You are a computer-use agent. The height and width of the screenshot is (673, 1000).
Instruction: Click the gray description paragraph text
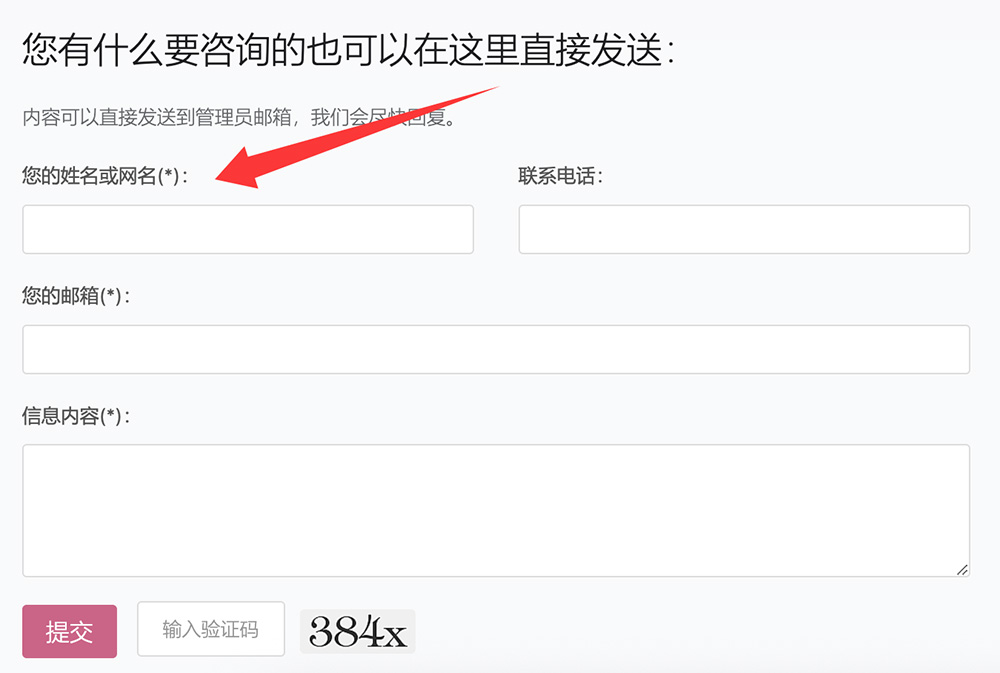(x=239, y=117)
